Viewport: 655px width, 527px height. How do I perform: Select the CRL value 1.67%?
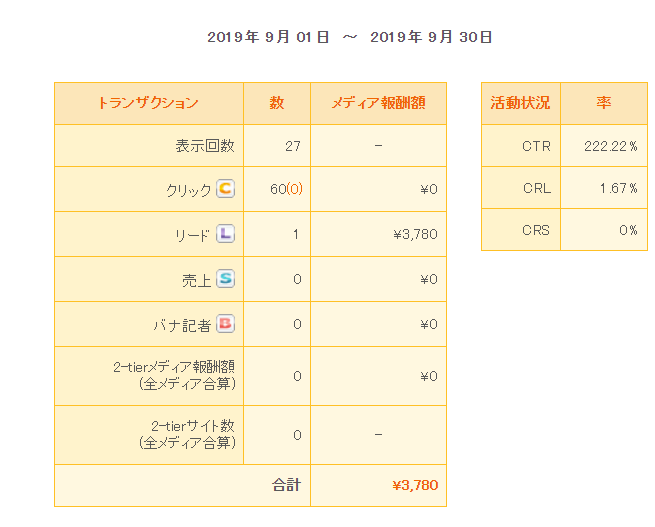click(x=619, y=188)
